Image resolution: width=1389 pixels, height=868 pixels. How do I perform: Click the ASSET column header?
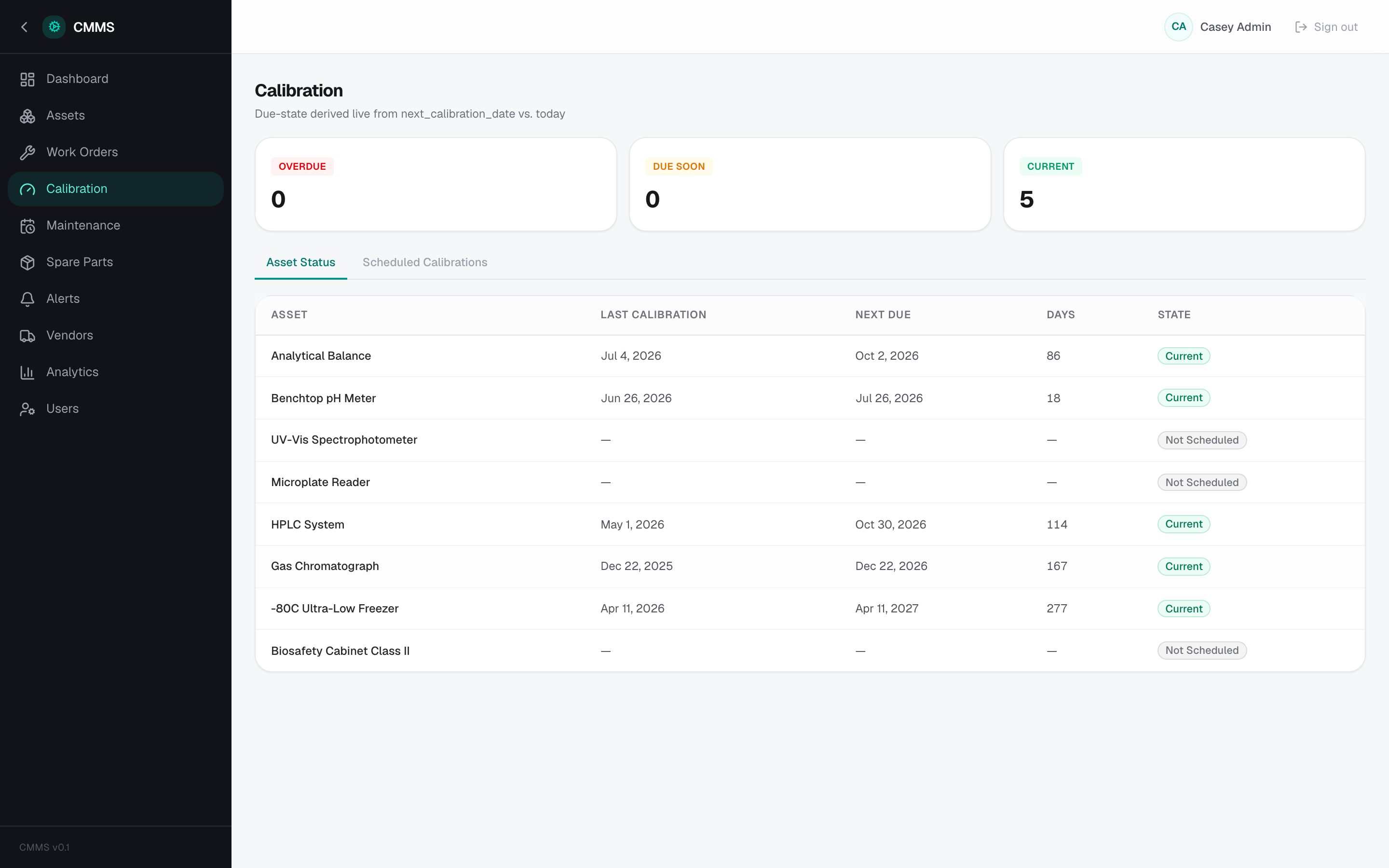tap(289, 314)
